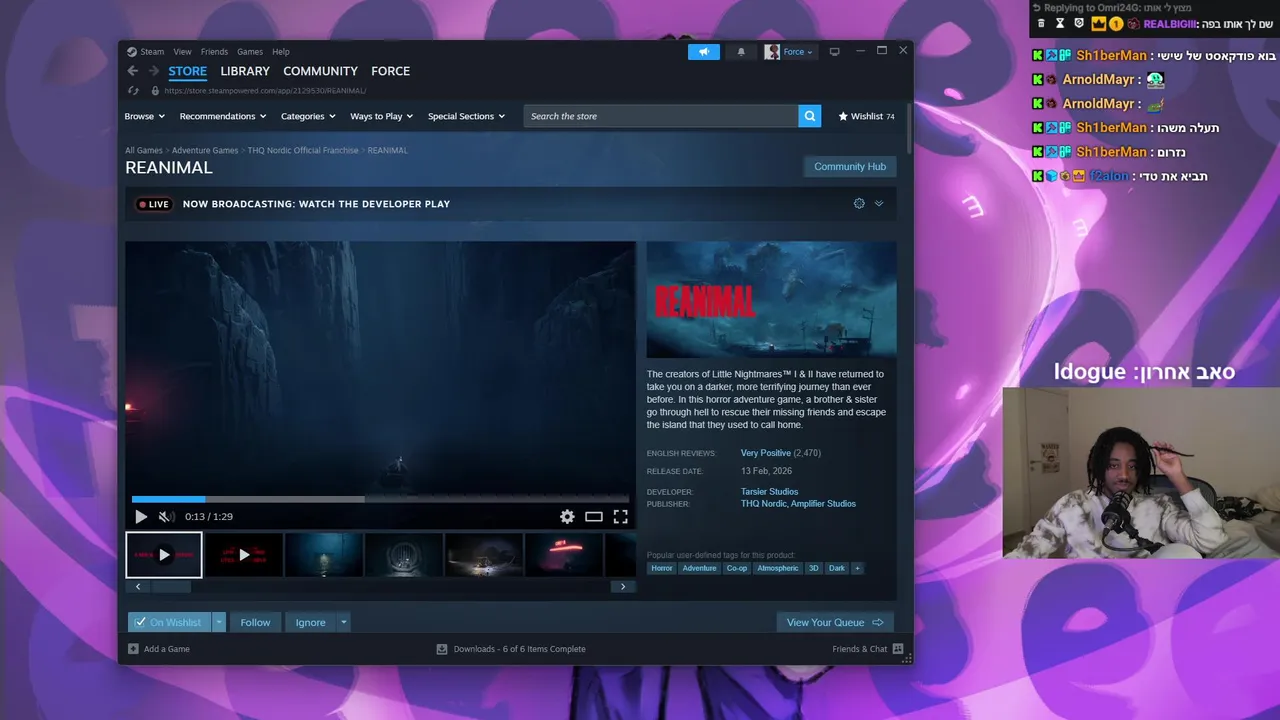Viewport: 1280px width, 720px height.
Task: Focus the Search the store field
Action: (661, 116)
